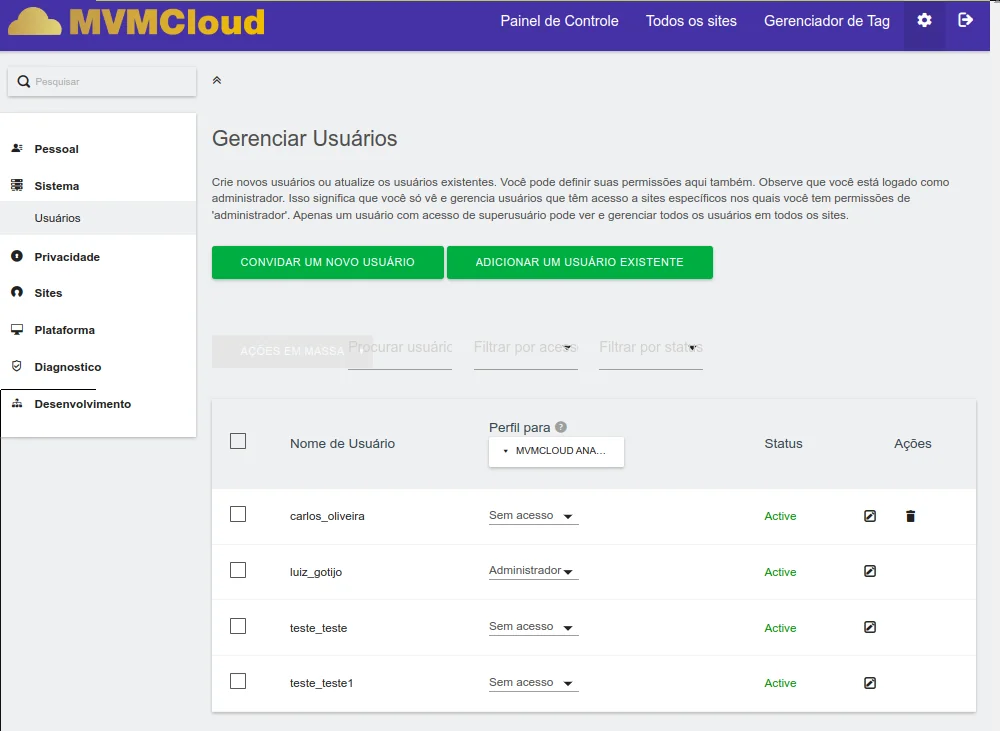
Task: Click the help icon beside Perfil para
Action: tap(561, 427)
